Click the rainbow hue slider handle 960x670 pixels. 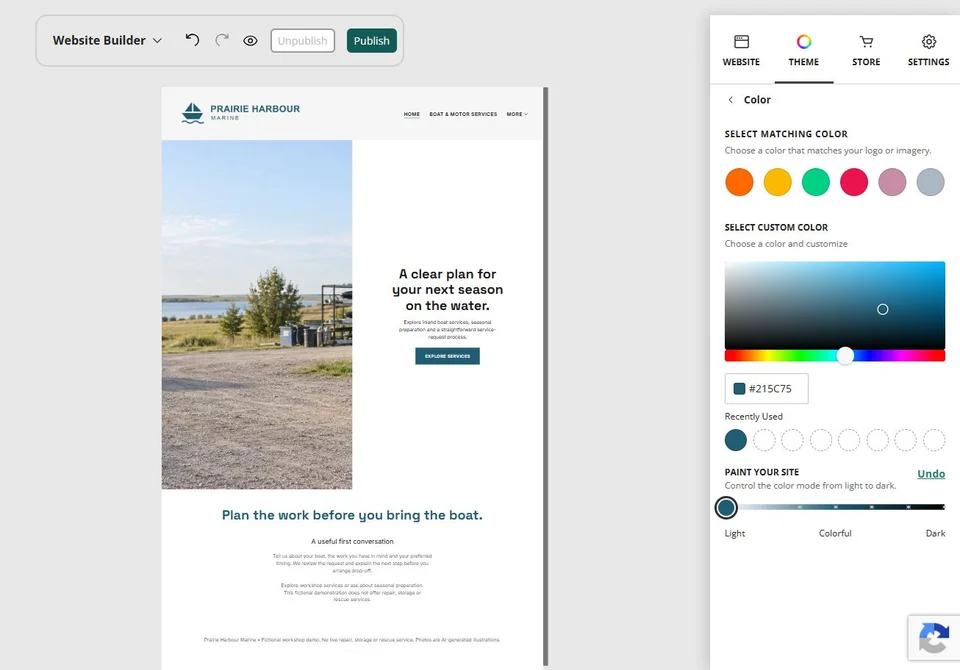[846, 356]
